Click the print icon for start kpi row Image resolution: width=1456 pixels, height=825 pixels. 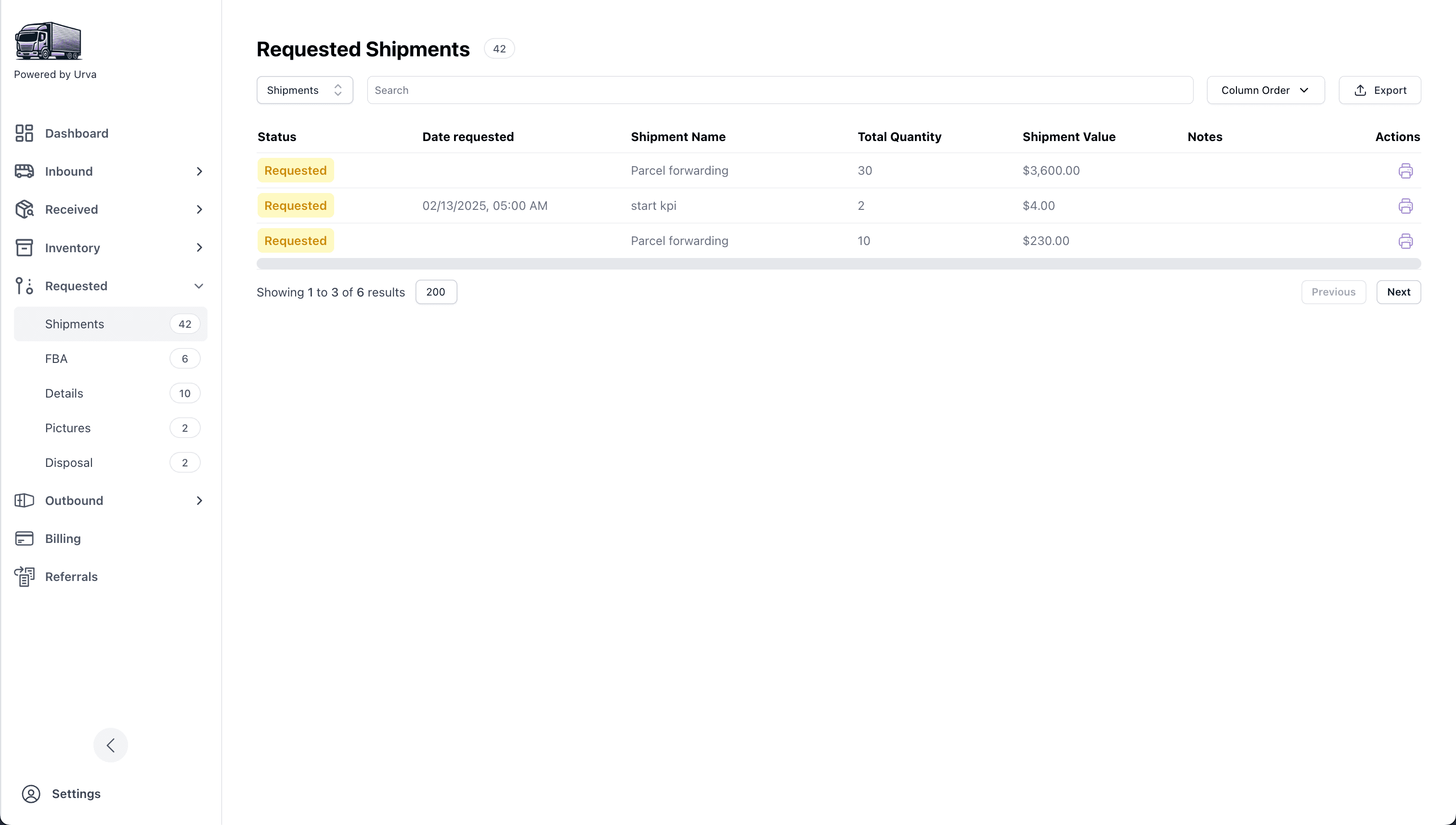click(1405, 206)
